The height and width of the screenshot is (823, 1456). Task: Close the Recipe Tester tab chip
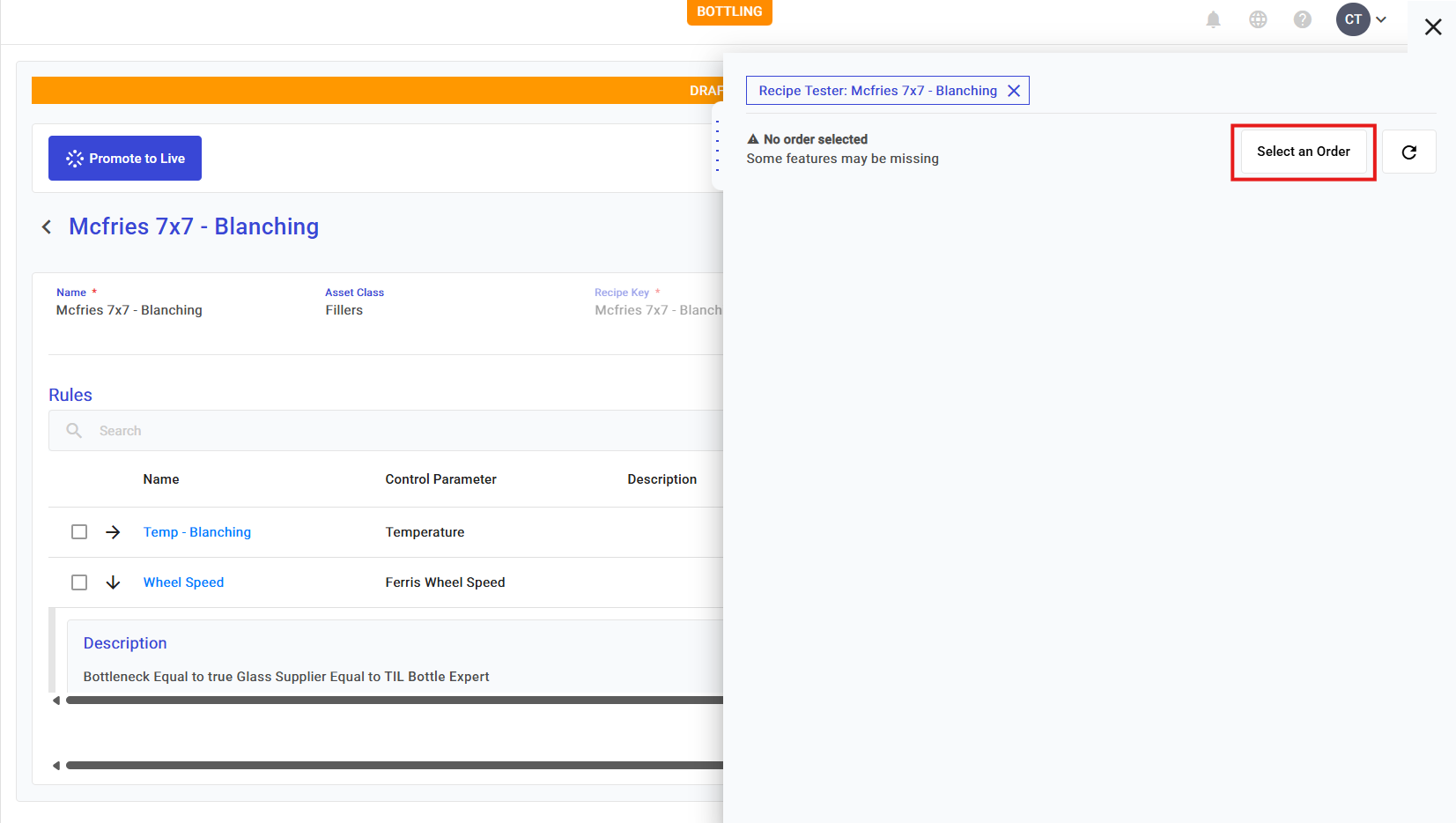(1014, 91)
